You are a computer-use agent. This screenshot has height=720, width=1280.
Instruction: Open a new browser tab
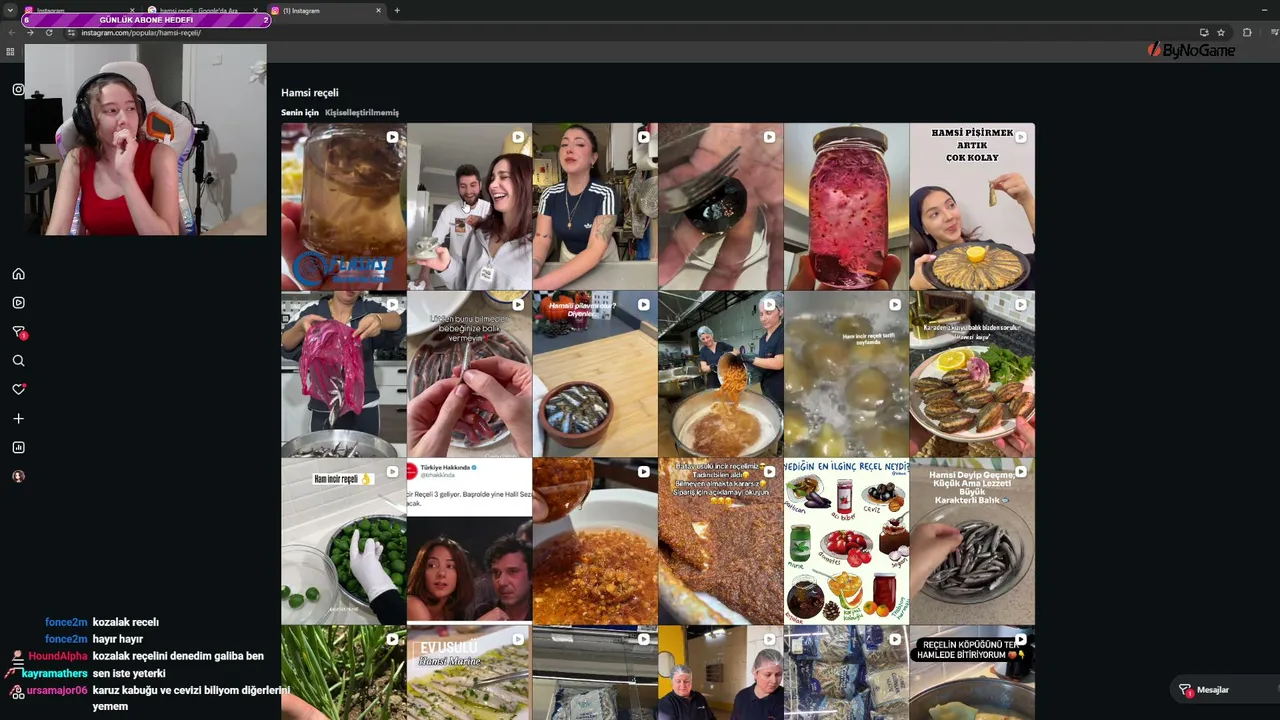(397, 11)
